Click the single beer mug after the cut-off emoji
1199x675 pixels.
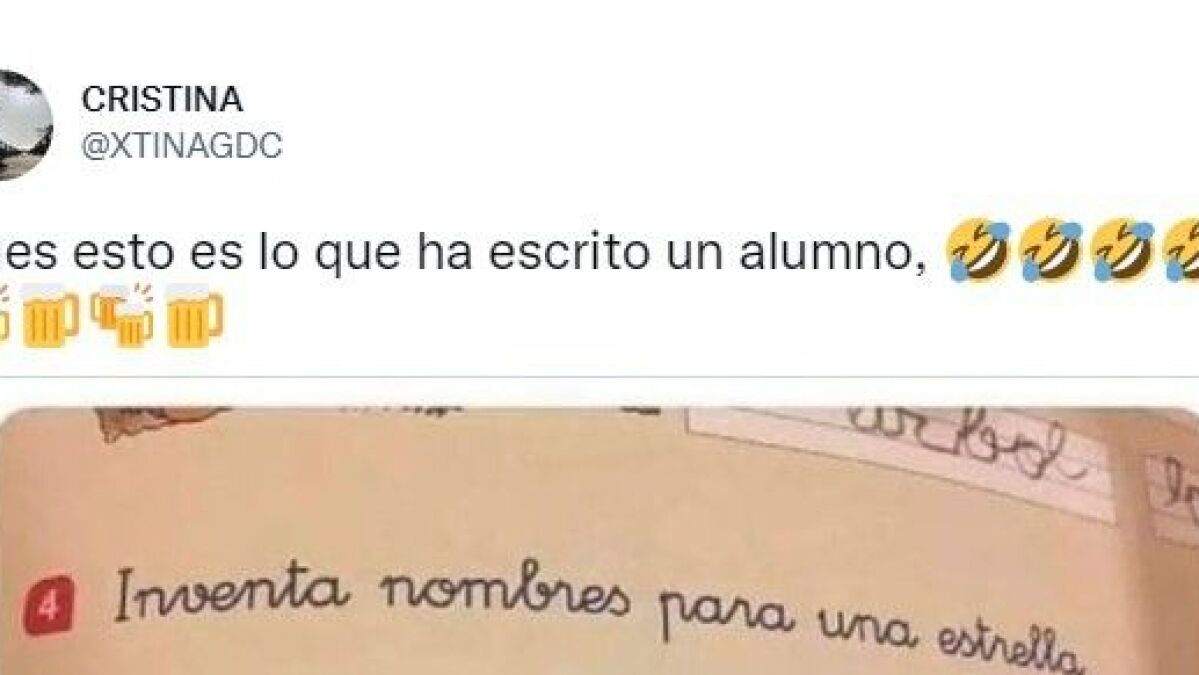click(49, 315)
